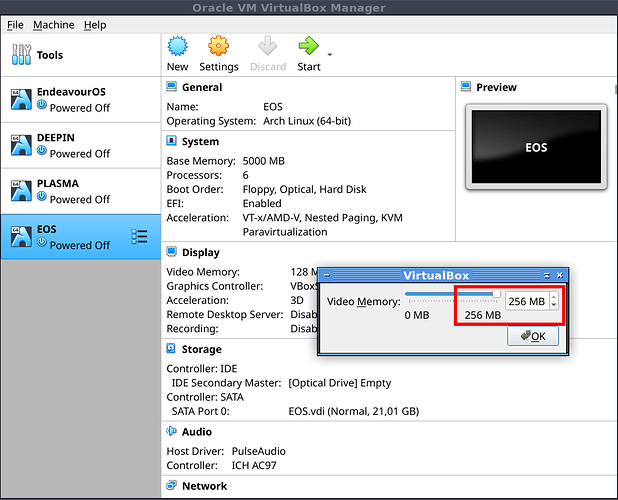
Task: Click the grayed-out Discard toolbar icon
Action: [x=267, y=47]
